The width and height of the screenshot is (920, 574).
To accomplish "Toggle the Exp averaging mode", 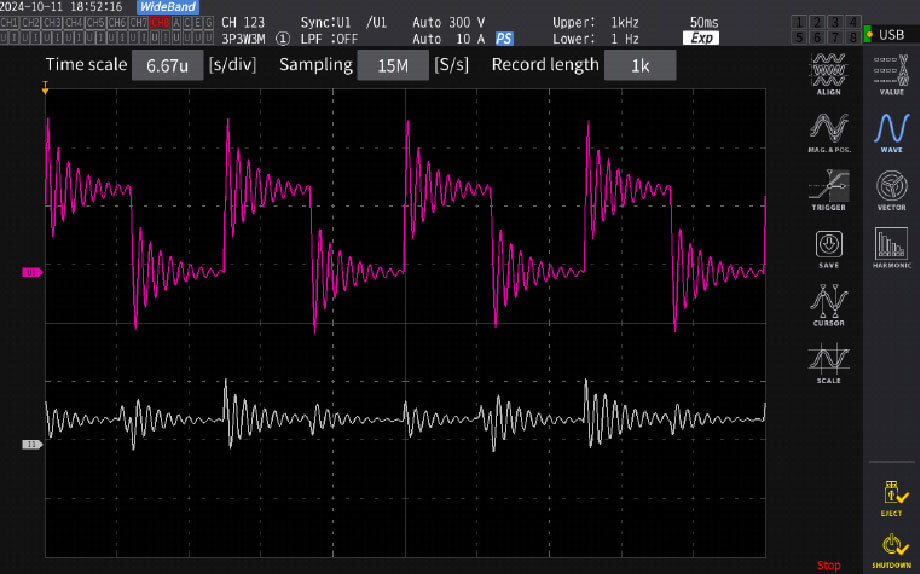I will tap(701, 38).
